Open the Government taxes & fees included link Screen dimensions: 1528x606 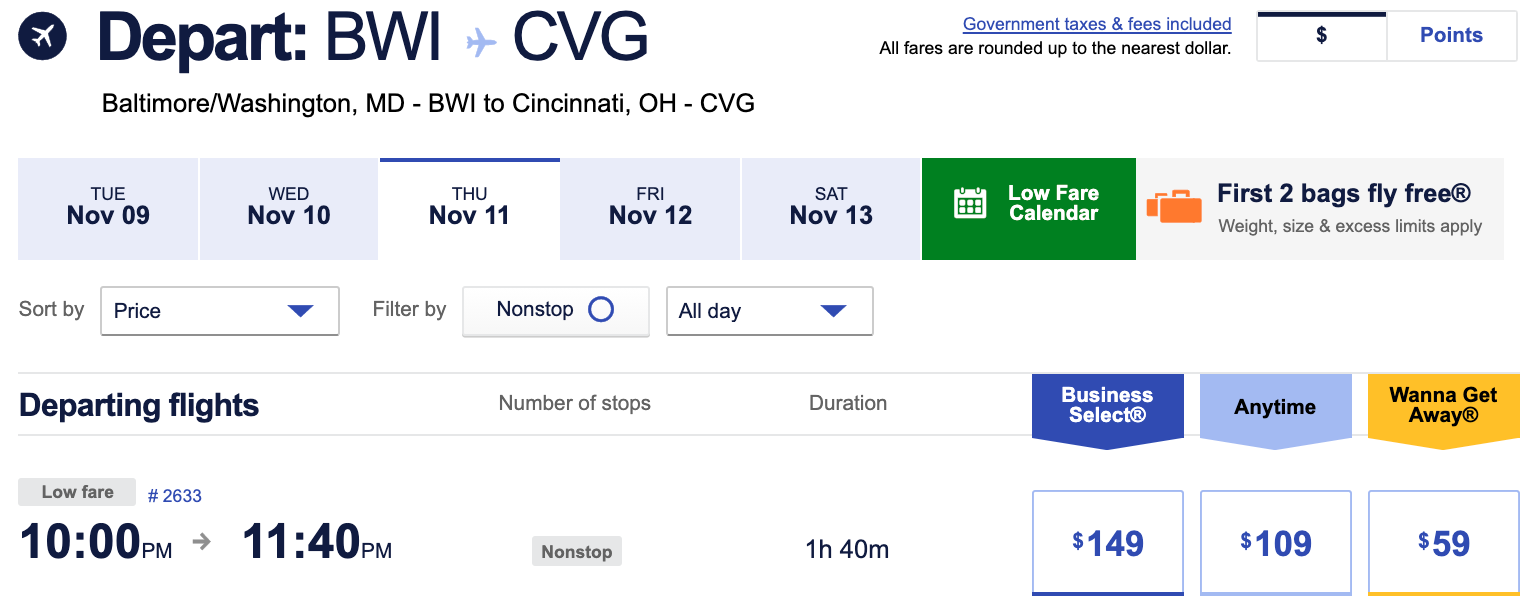1096,23
